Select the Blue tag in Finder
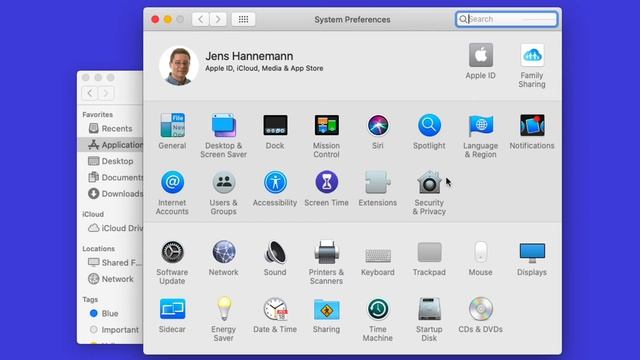Viewport: 640px width, 360px height. pyautogui.click(x=111, y=313)
